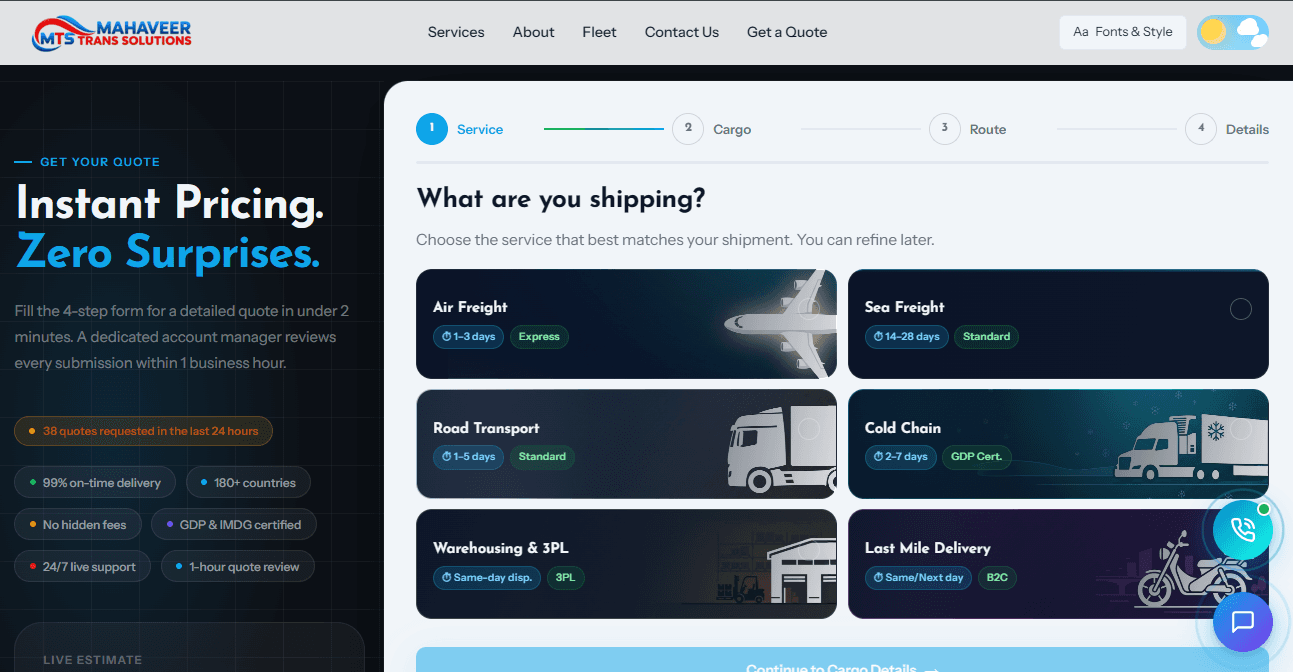Click the "99% on-time delivery" chip

[95, 483]
